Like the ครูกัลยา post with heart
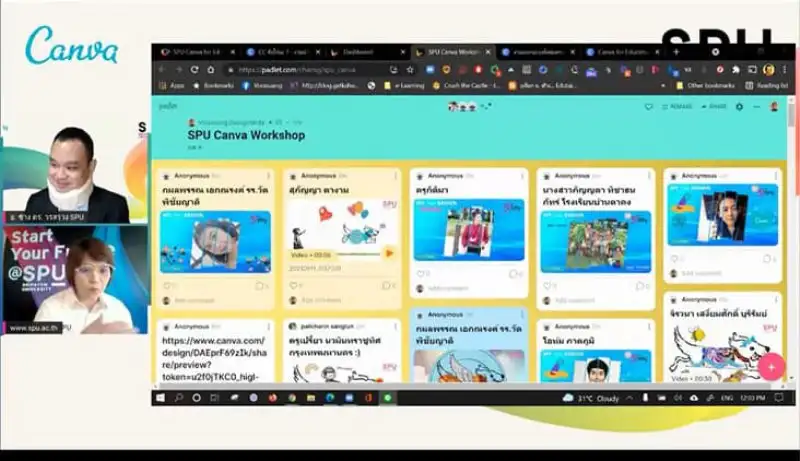The height and width of the screenshot is (461, 800). pyautogui.click(x=420, y=273)
